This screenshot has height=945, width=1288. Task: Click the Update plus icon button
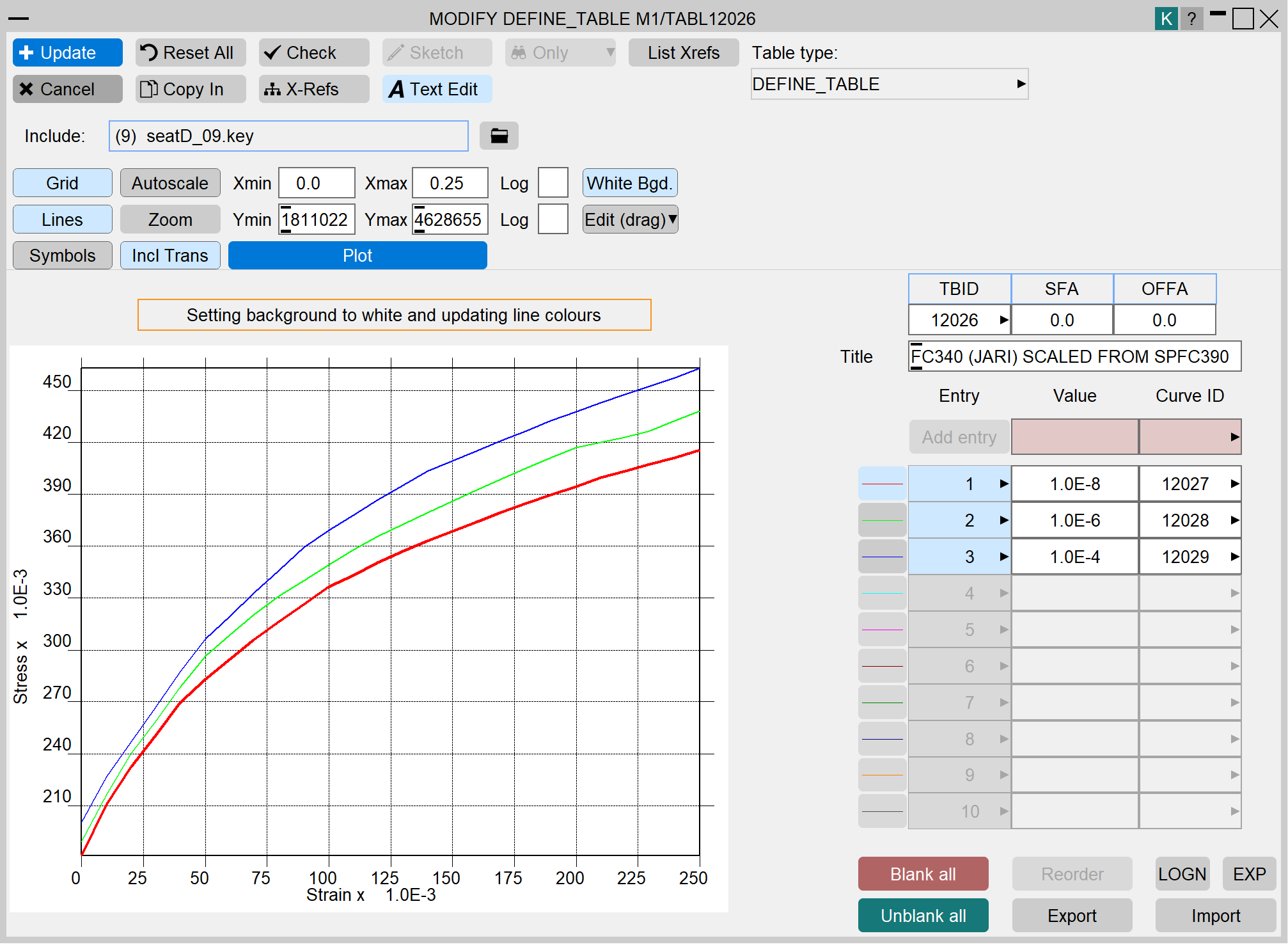pos(68,52)
